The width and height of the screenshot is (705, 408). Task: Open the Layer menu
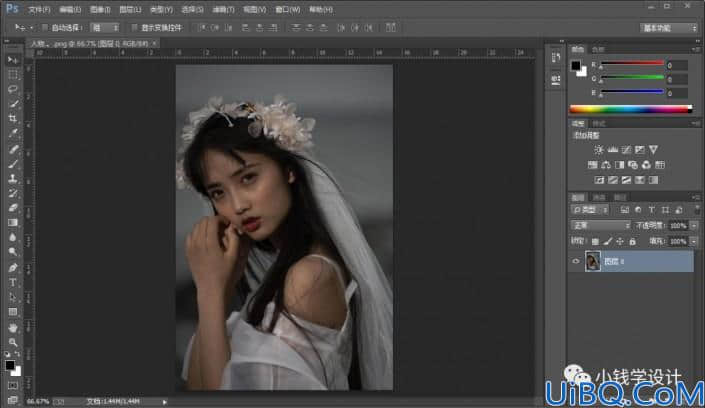click(x=130, y=9)
